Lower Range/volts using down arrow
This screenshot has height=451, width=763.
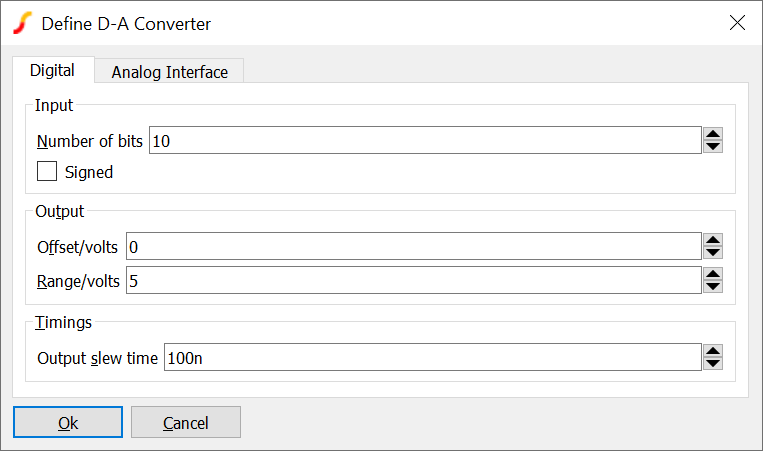click(713, 287)
